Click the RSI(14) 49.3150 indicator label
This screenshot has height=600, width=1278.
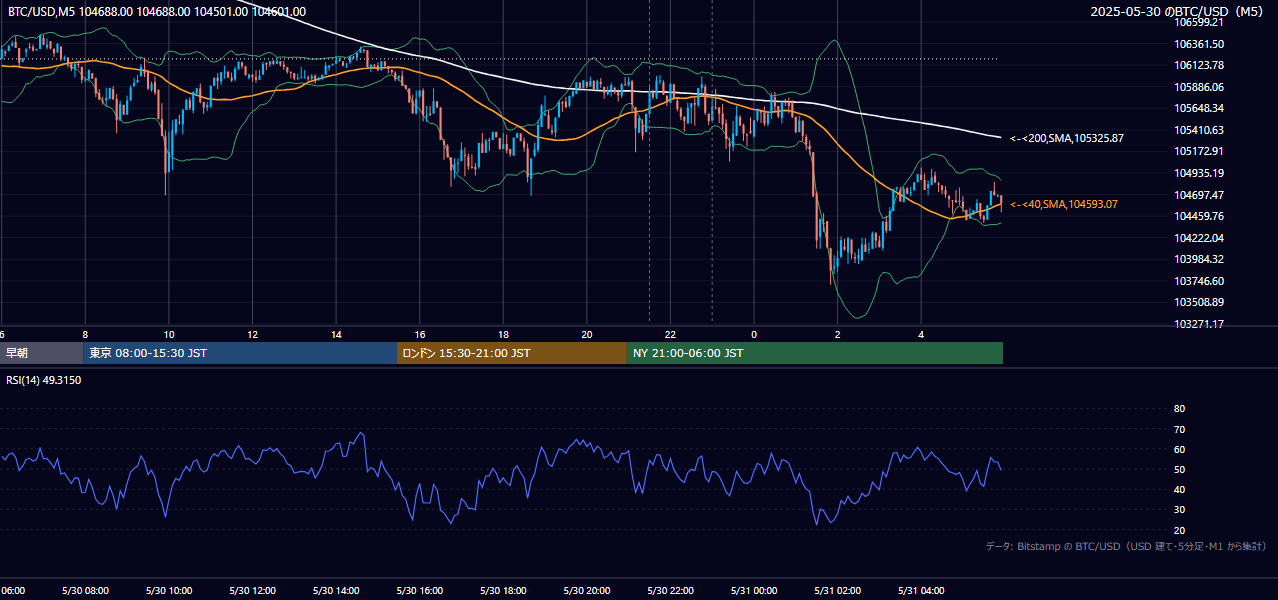tap(44, 380)
